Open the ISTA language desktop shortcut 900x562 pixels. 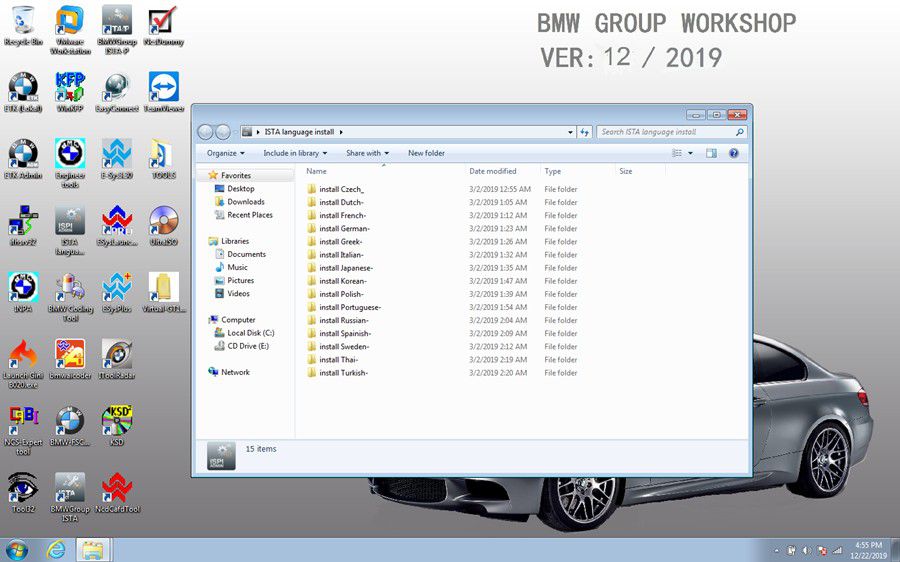click(x=70, y=230)
